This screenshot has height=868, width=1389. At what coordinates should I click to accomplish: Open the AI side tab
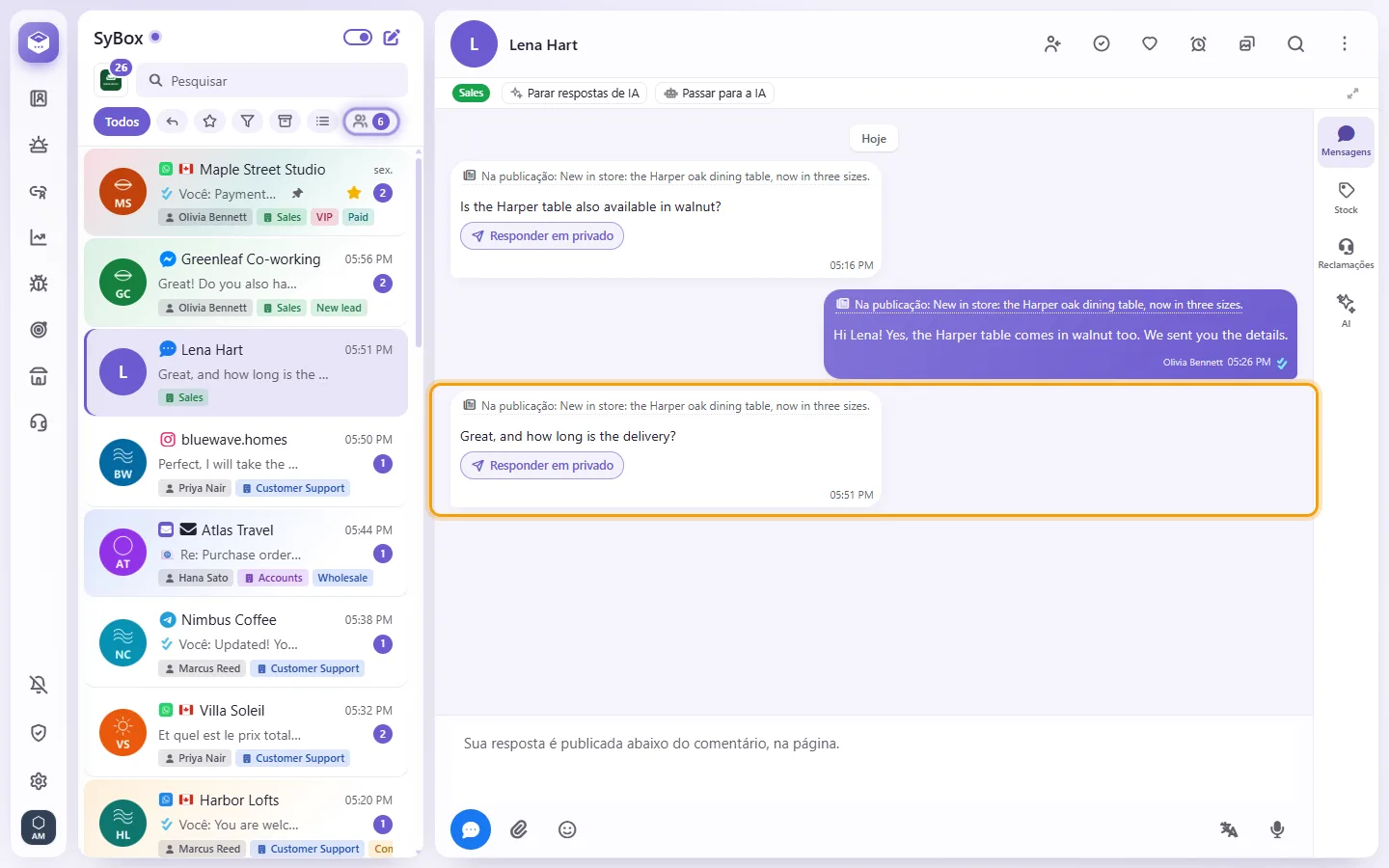(1346, 311)
